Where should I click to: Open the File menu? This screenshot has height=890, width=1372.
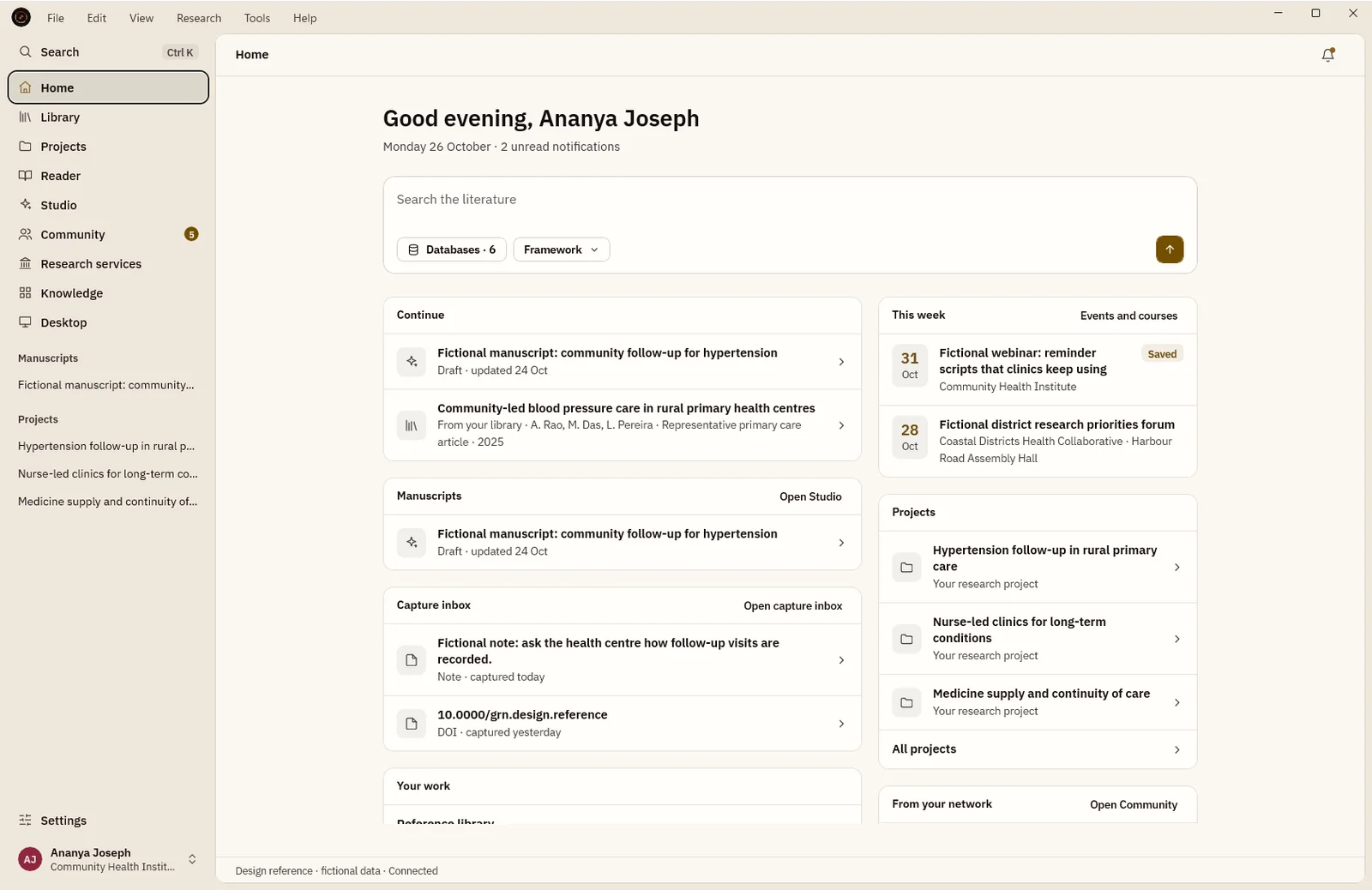[56, 18]
